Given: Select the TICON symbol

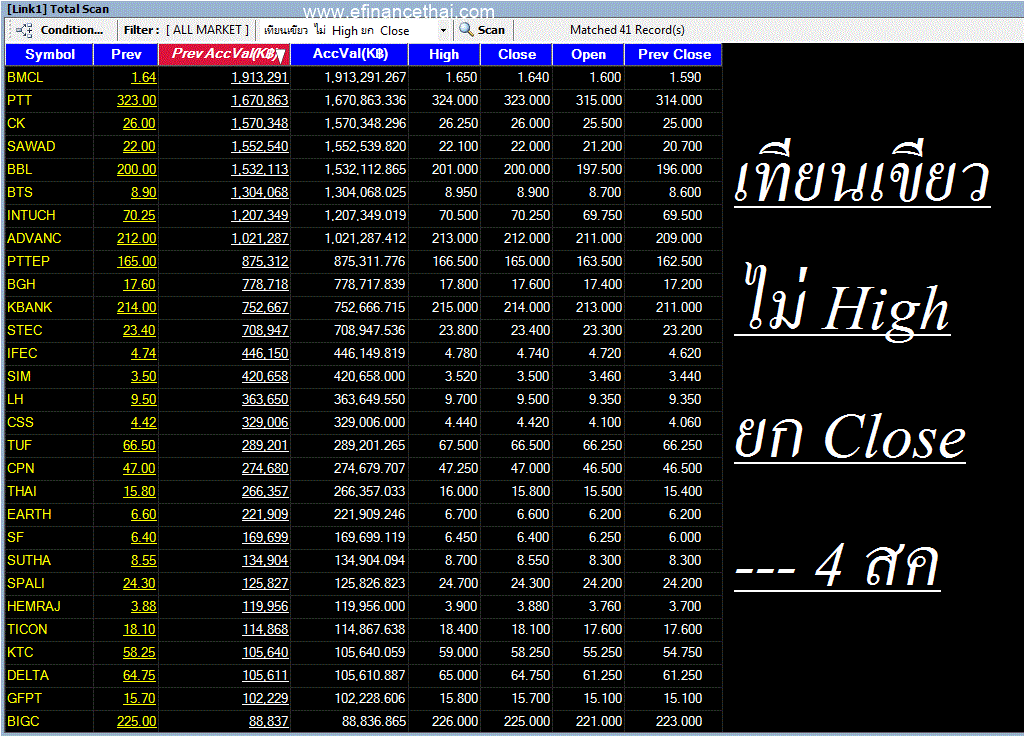Looking at the screenshot, I should point(27,630).
